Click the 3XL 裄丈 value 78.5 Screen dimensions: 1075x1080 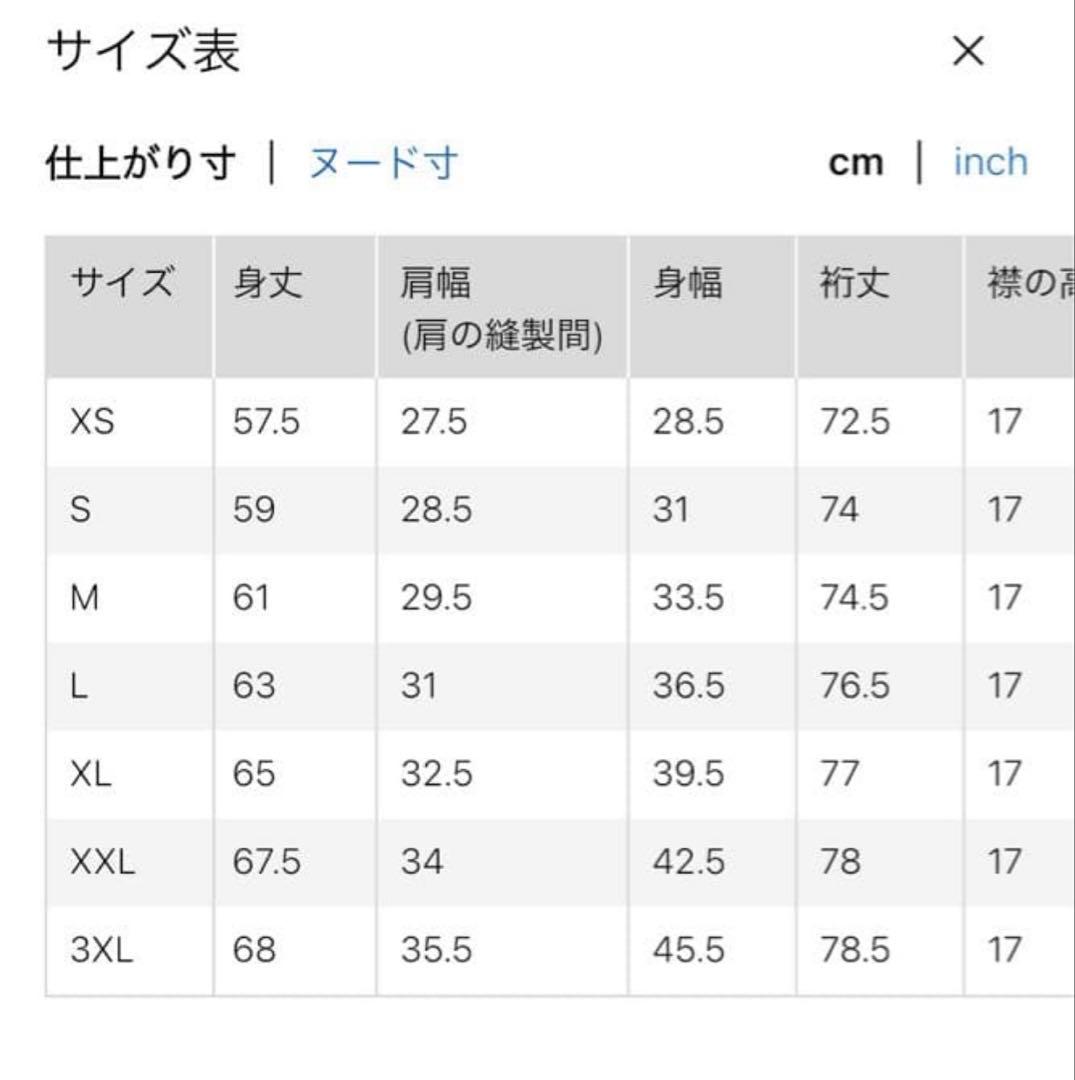(854, 950)
